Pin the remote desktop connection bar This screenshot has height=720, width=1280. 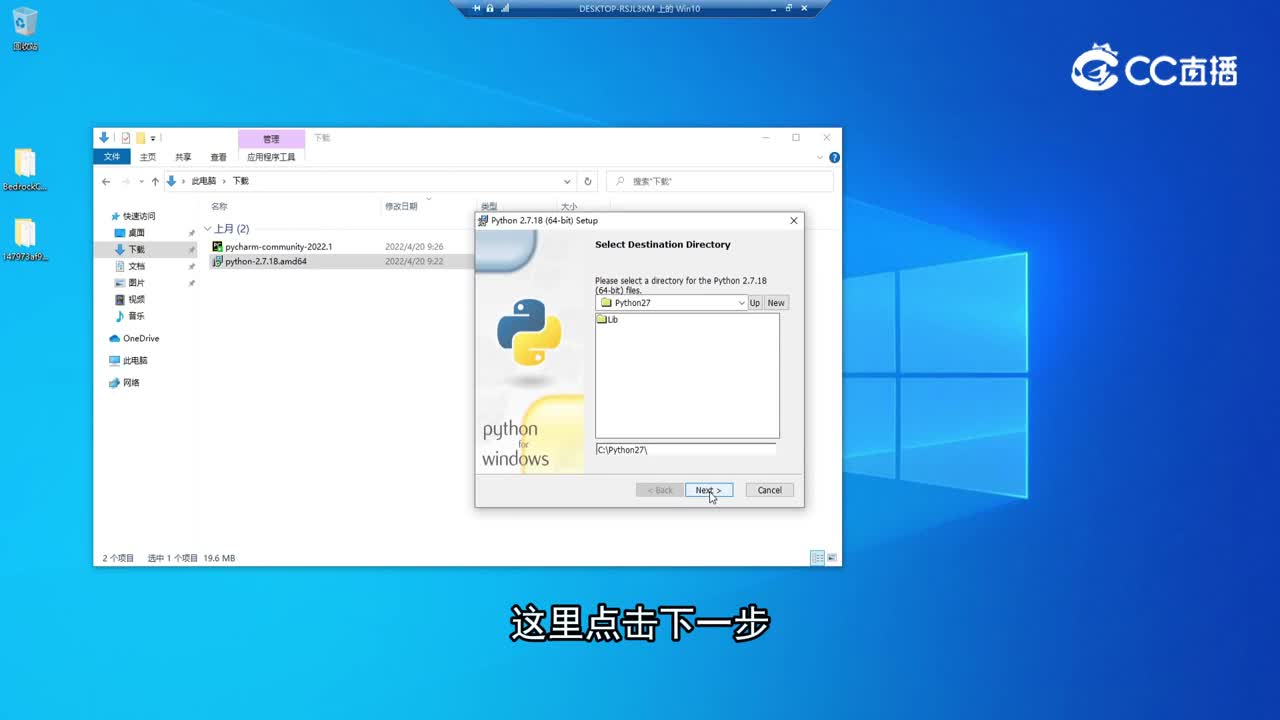(x=477, y=8)
